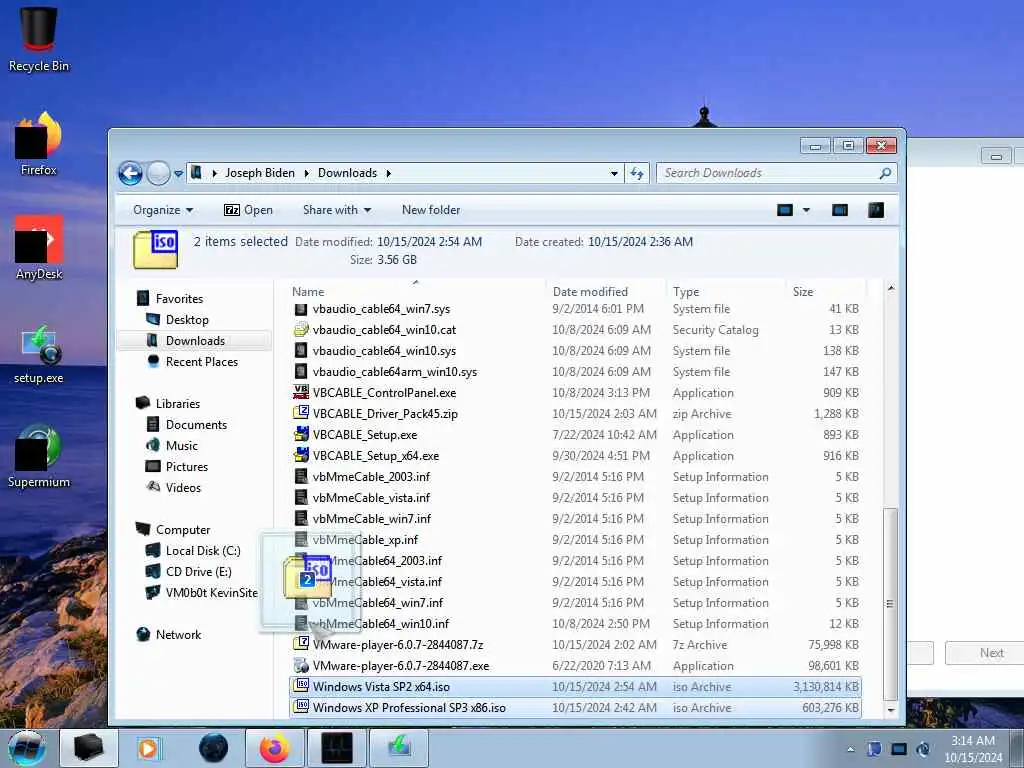1024x768 pixels.
Task: Open the media player taskbar button
Action: 149,748
